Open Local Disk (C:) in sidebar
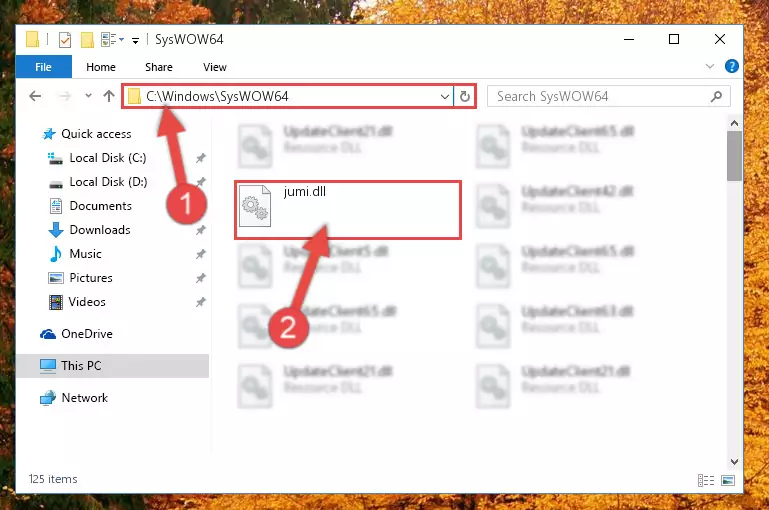 (x=108, y=158)
